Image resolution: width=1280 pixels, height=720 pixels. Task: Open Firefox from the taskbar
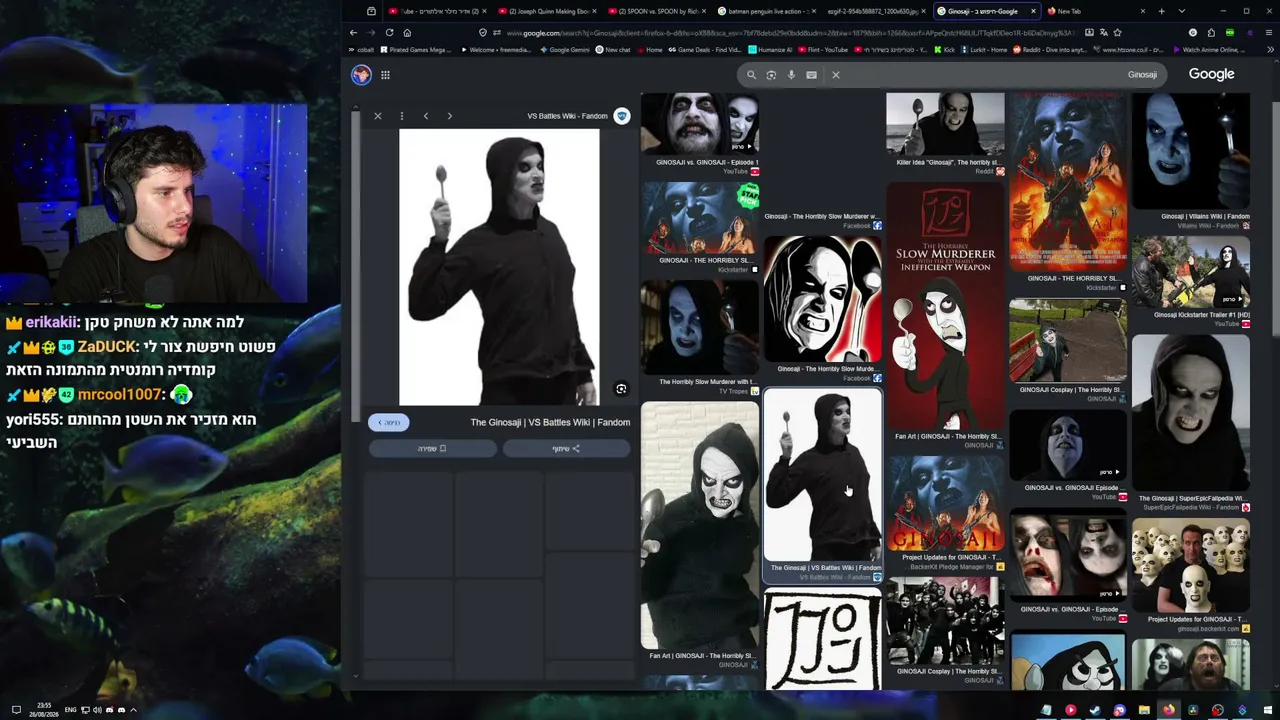tap(1168, 711)
